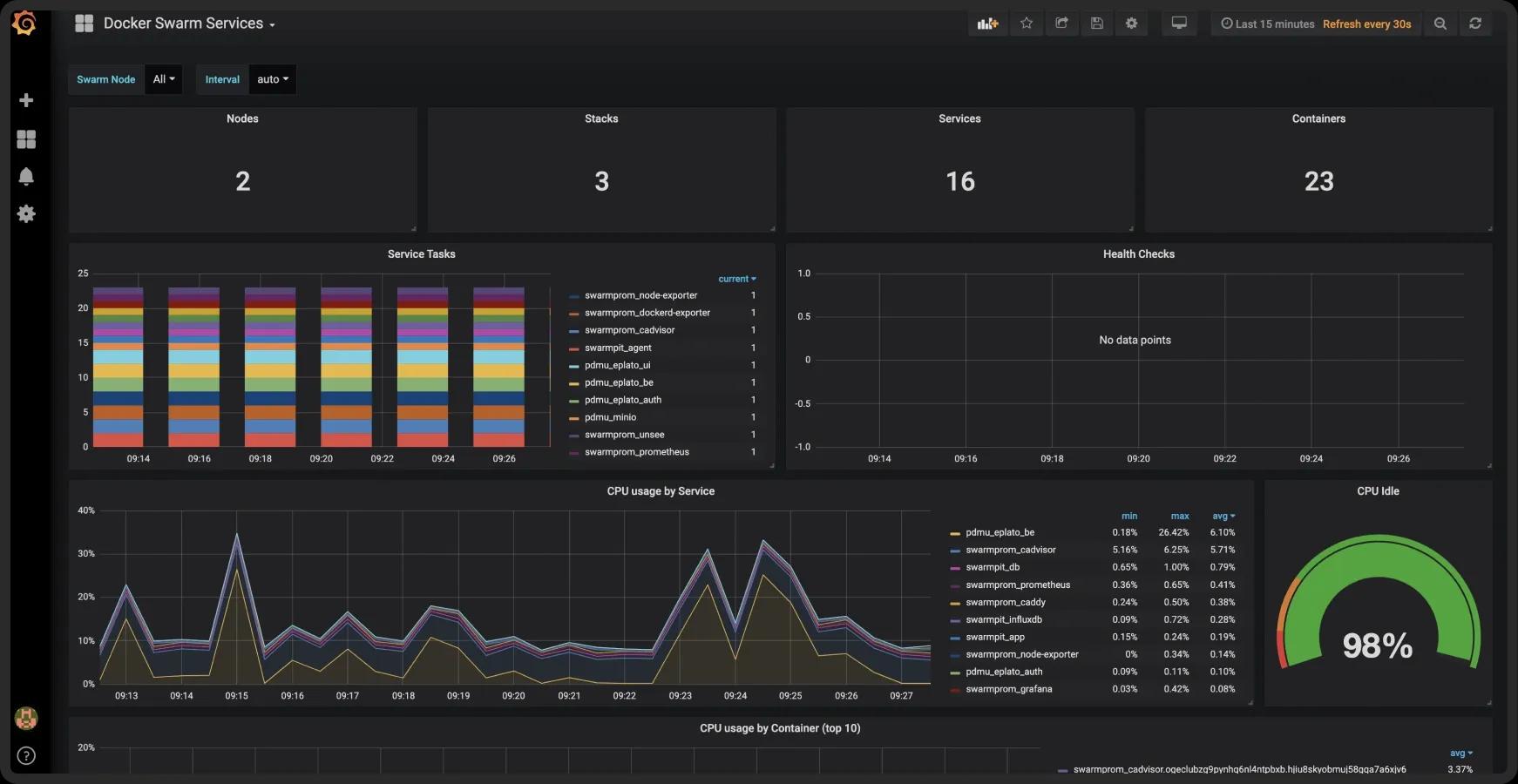The image size is (1518, 784).
Task: Star this dashboard as favorite
Action: 1027,24
